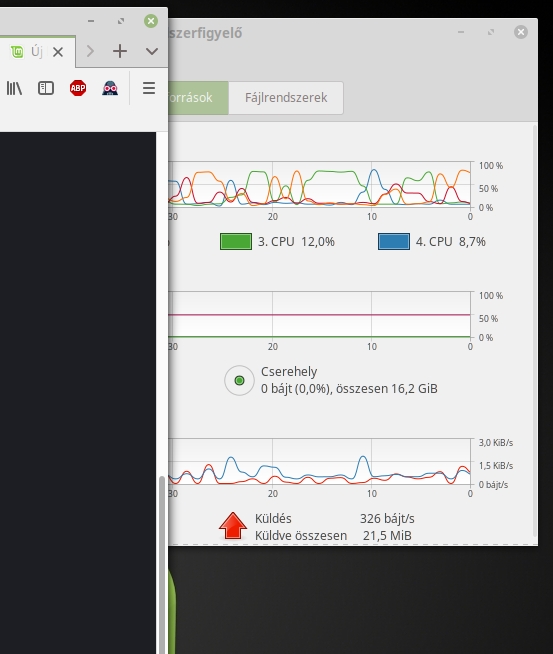
Task: Open the Firefox hamburger menu
Action: point(149,88)
